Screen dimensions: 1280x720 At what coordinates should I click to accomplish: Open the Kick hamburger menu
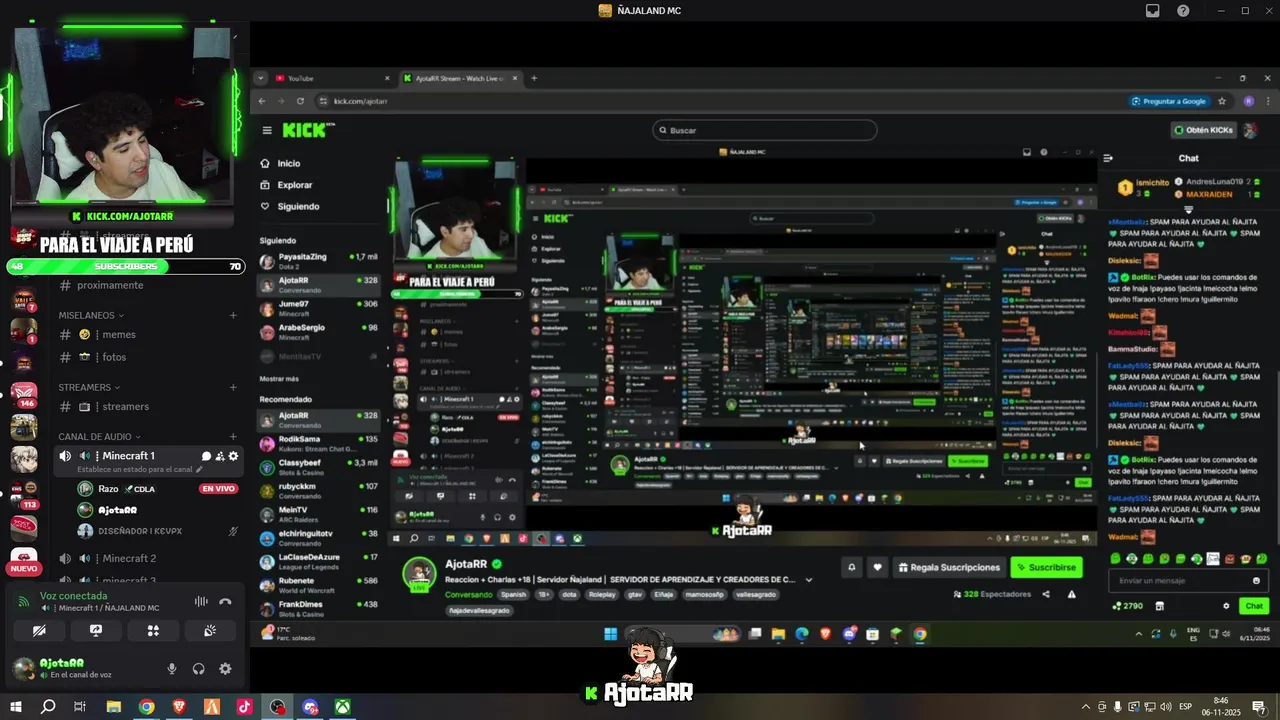tap(267, 130)
